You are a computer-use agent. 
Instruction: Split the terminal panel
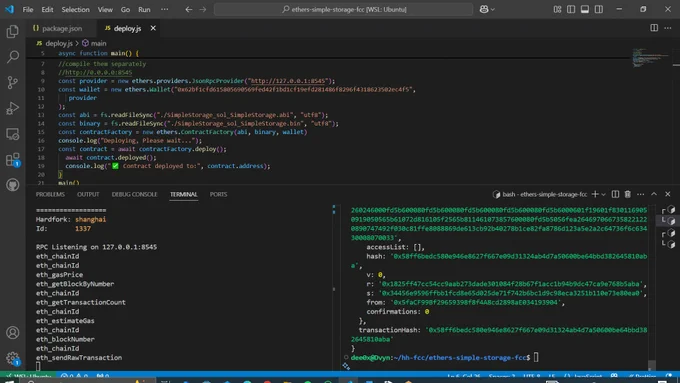point(615,194)
